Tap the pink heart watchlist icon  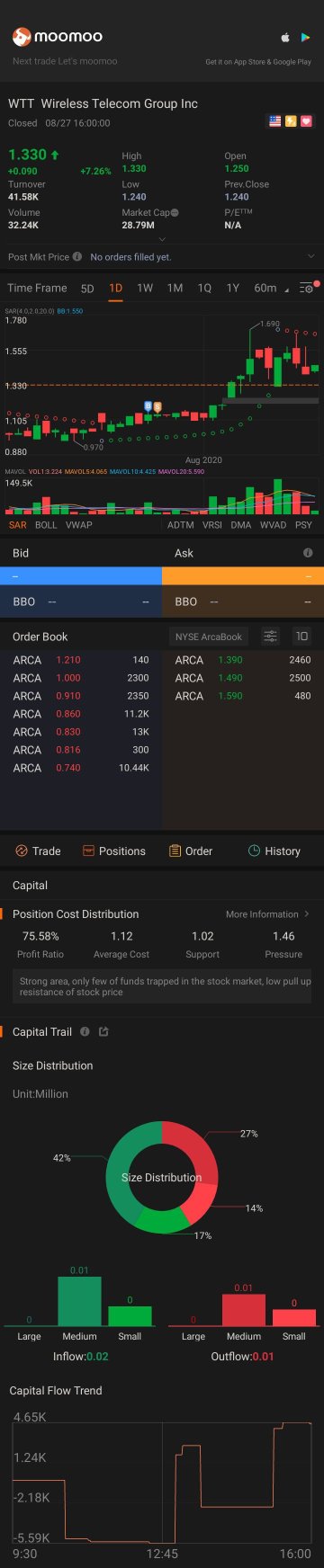click(306, 121)
